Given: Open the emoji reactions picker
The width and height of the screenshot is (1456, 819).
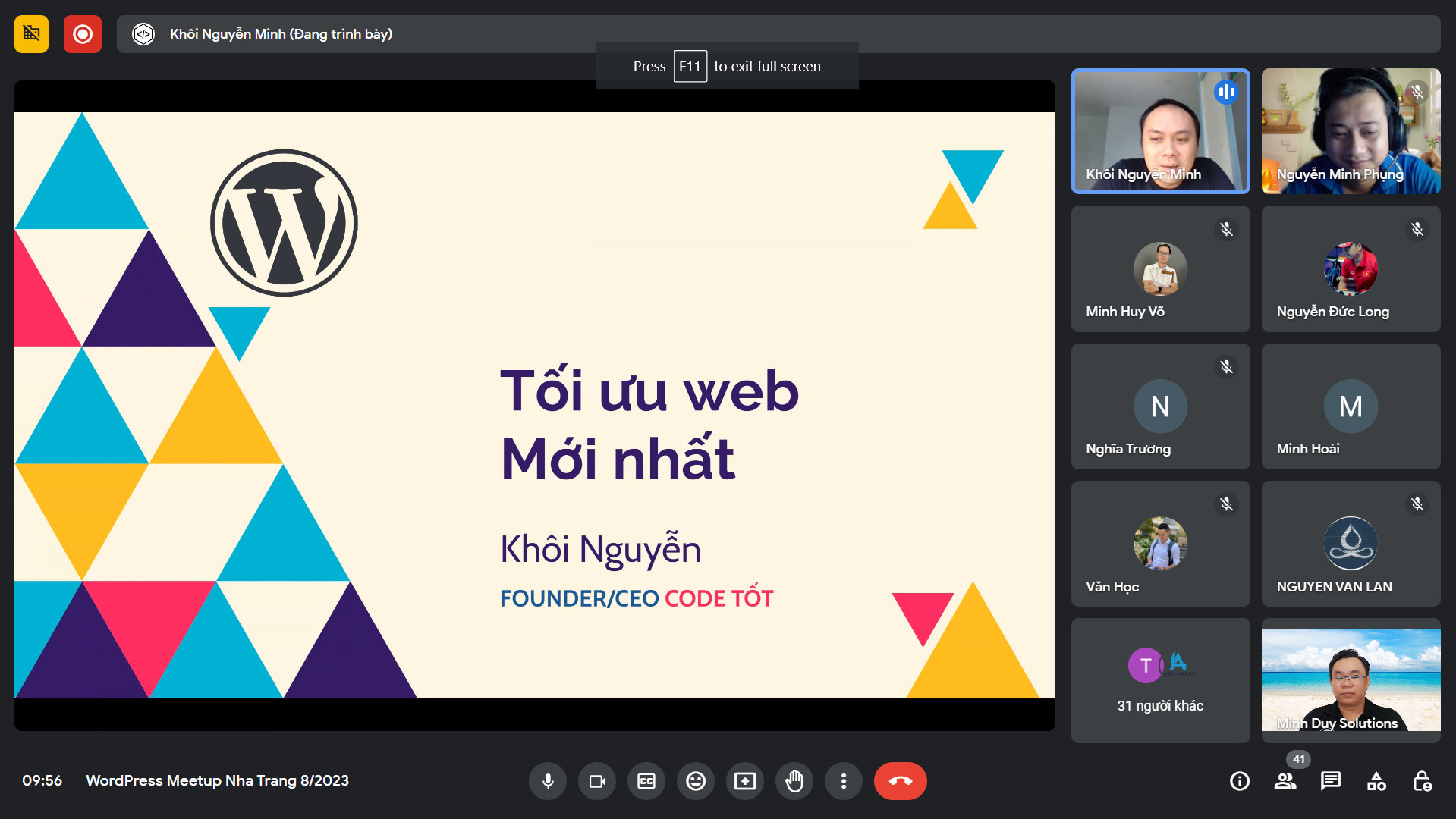Looking at the screenshot, I should tap(696, 781).
